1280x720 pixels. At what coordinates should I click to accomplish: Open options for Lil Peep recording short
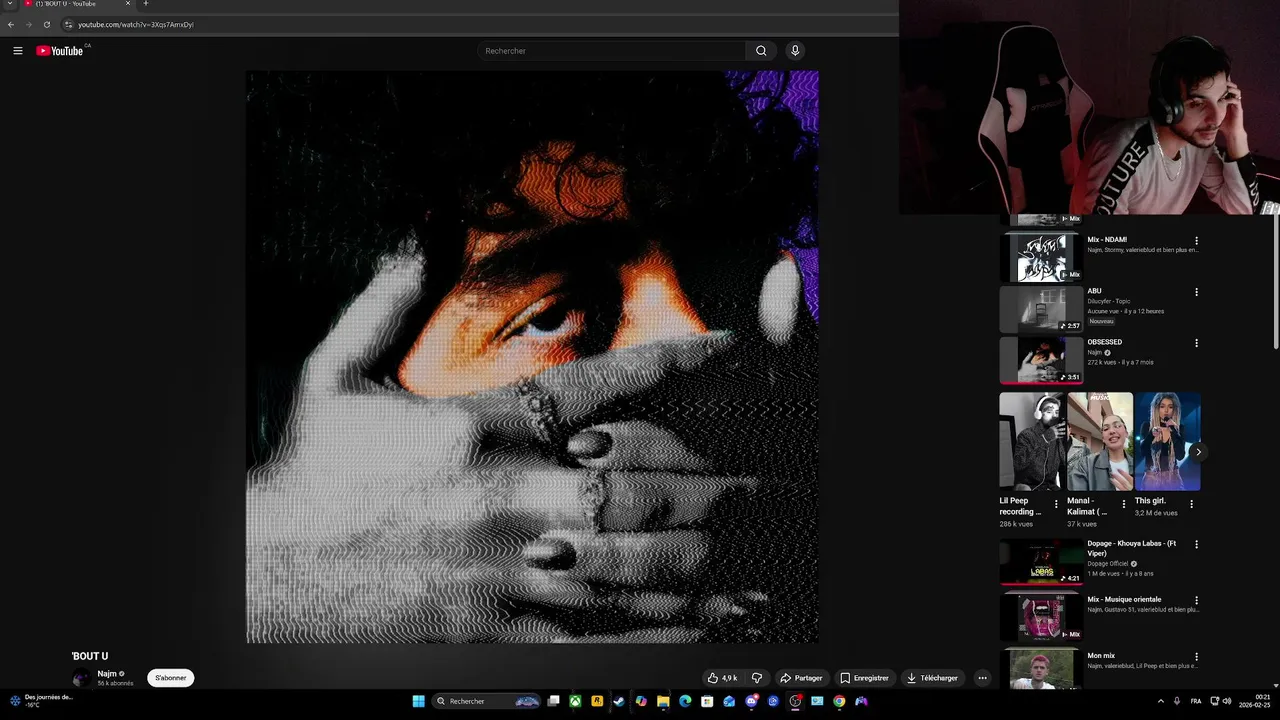point(1056,504)
